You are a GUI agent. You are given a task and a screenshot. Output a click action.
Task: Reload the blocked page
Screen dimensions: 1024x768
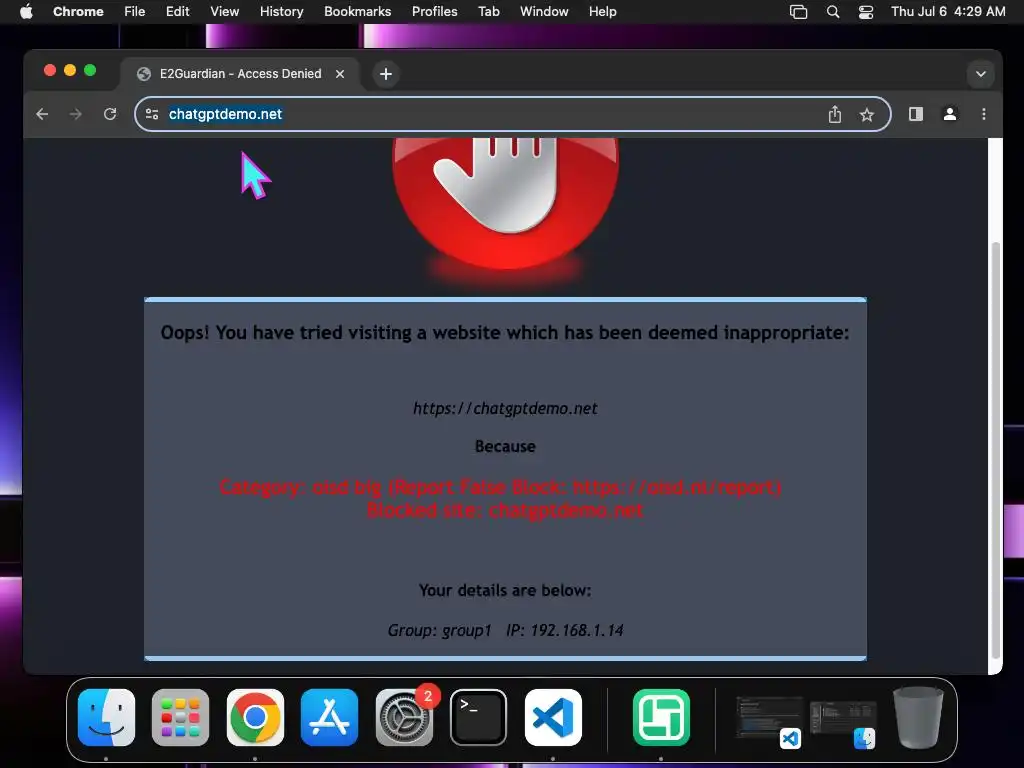pos(110,114)
